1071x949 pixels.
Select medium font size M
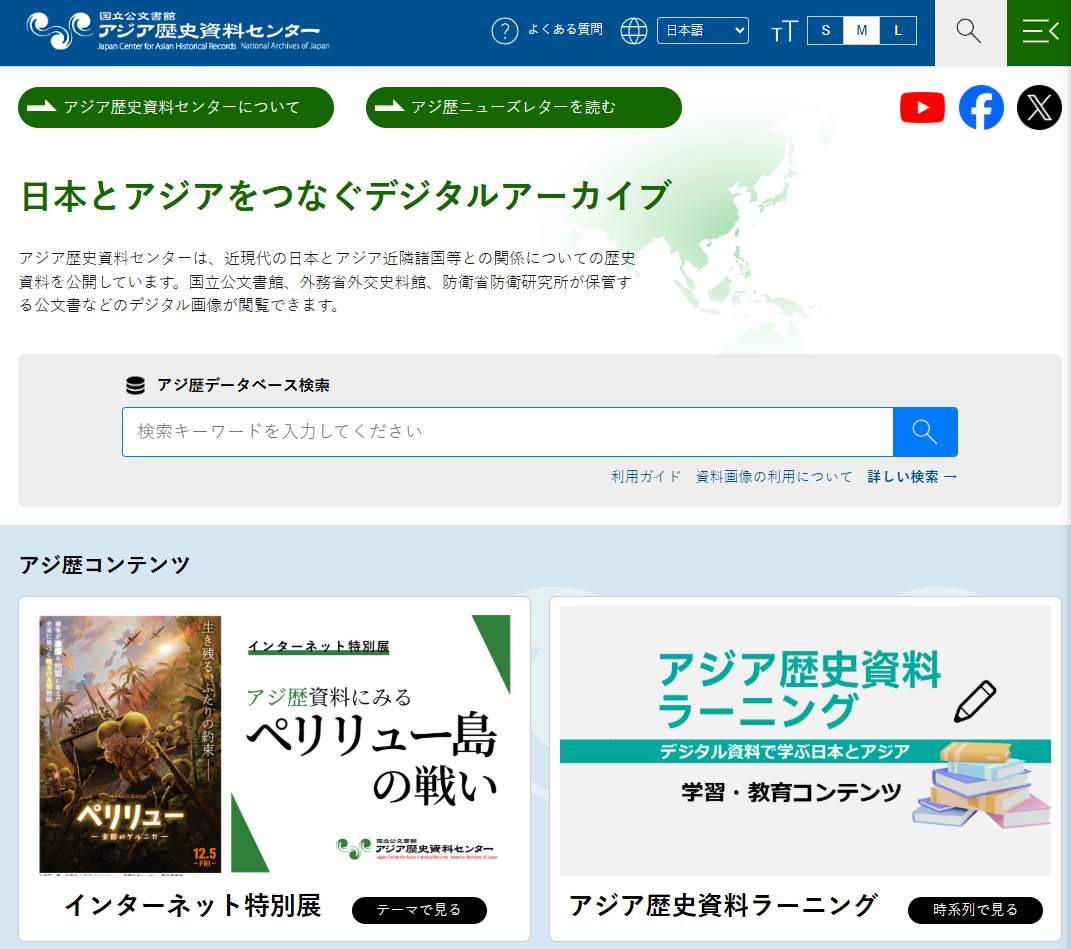[861, 31]
